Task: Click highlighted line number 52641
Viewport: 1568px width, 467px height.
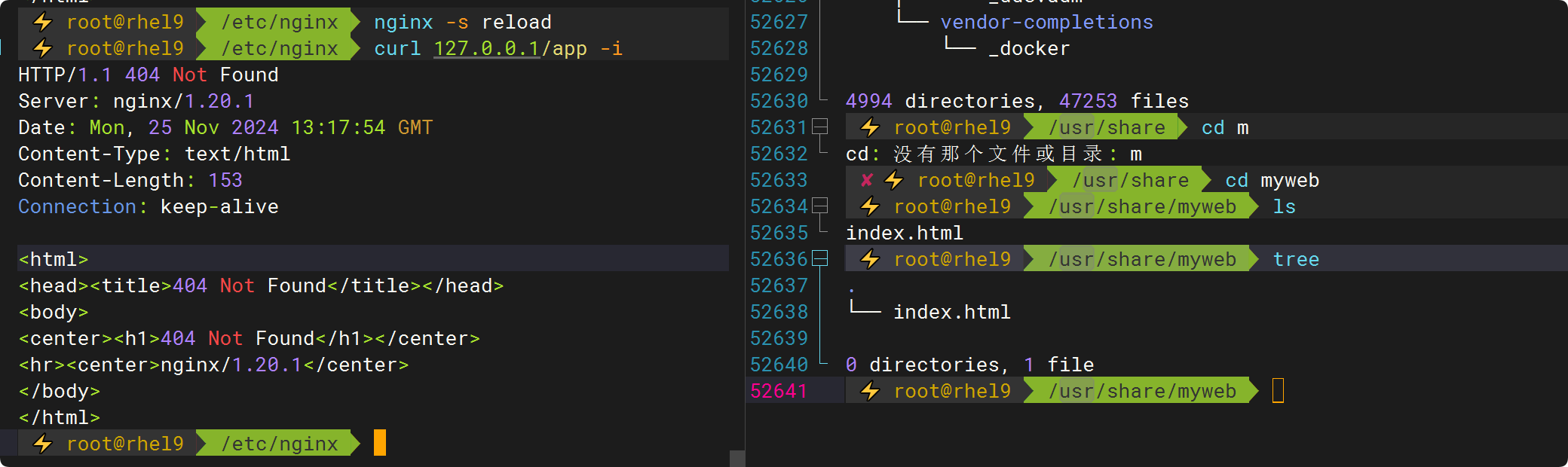Action: tap(779, 391)
